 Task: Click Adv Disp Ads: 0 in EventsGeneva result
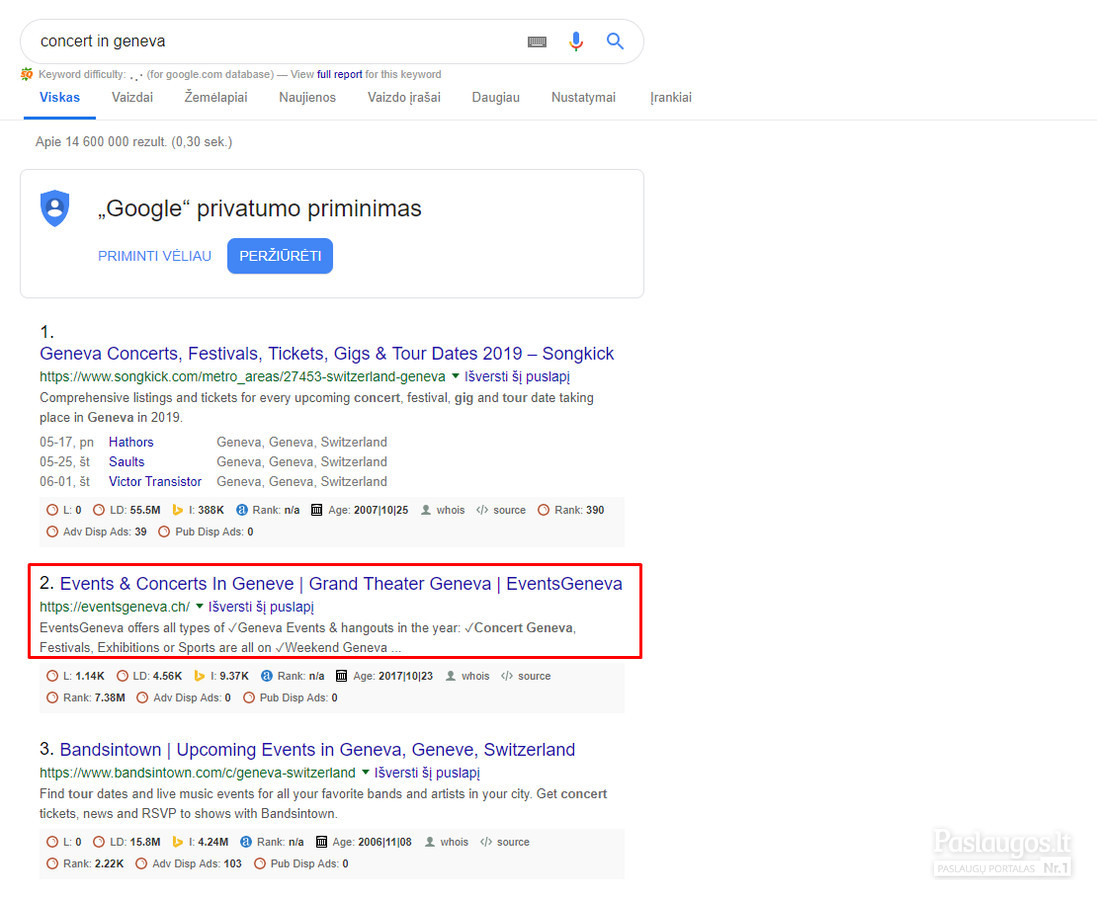click(184, 698)
